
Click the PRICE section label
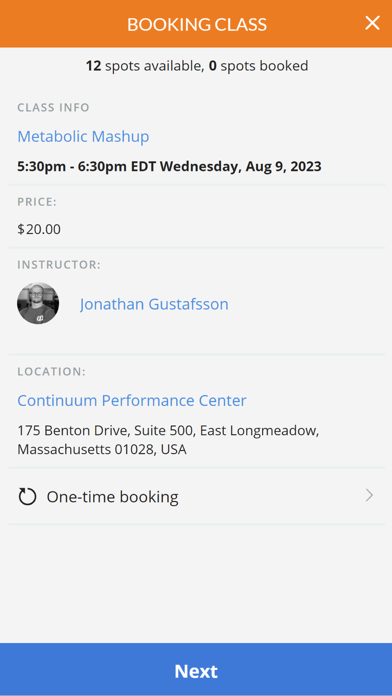pyautogui.click(x=37, y=202)
